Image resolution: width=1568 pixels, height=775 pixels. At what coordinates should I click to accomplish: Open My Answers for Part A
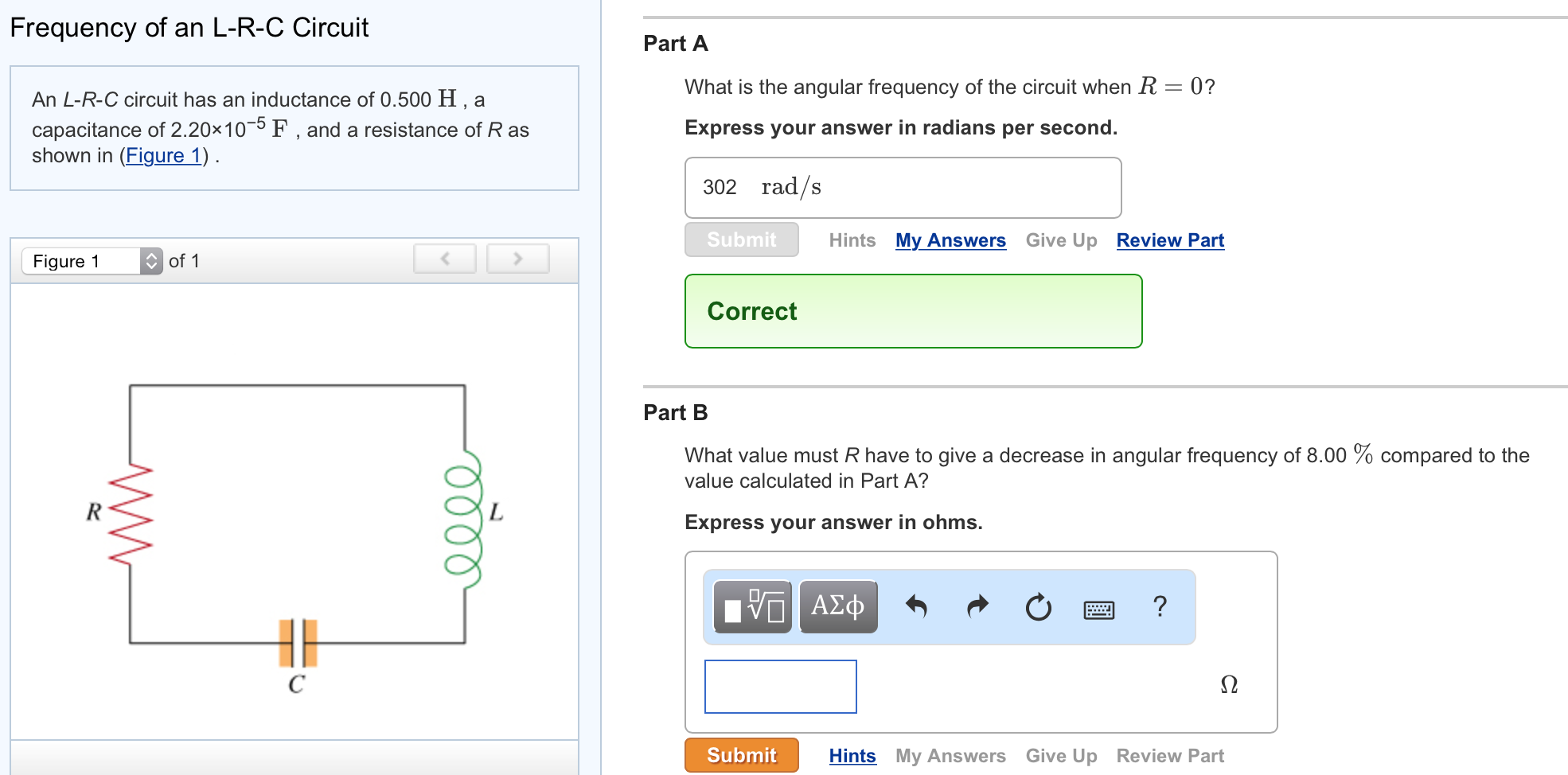[x=950, y=240]
